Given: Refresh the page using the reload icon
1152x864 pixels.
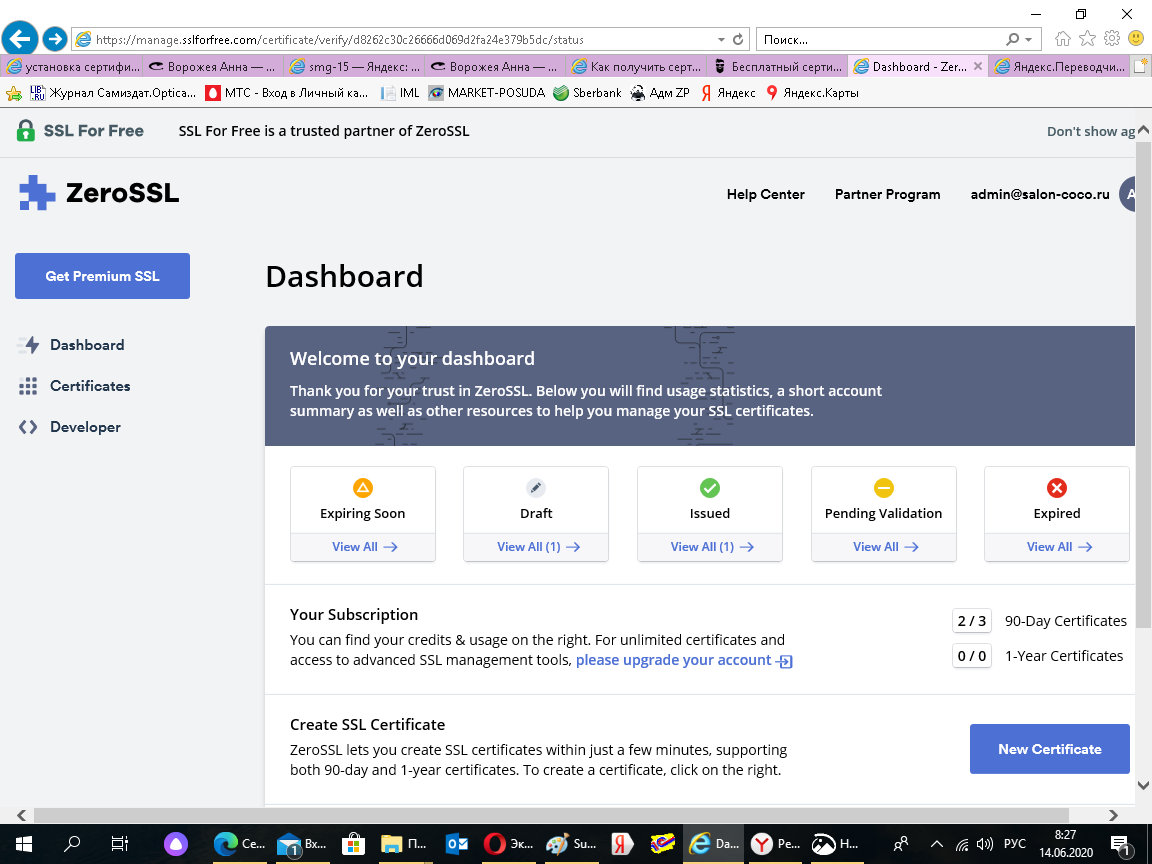Looking at the screenshot, I should (x=738, y=40).
